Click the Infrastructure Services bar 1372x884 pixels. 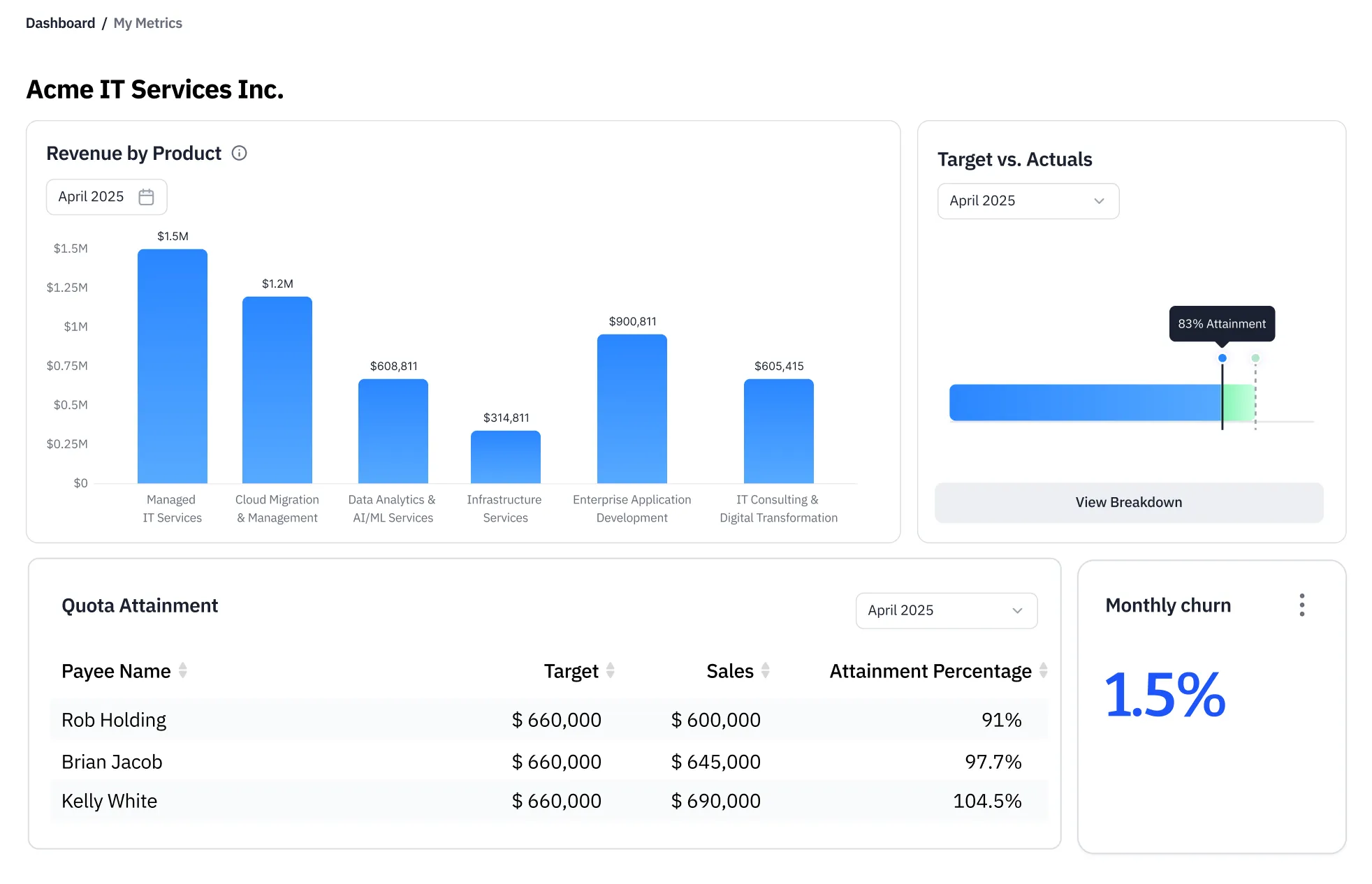tap(506, 457)
